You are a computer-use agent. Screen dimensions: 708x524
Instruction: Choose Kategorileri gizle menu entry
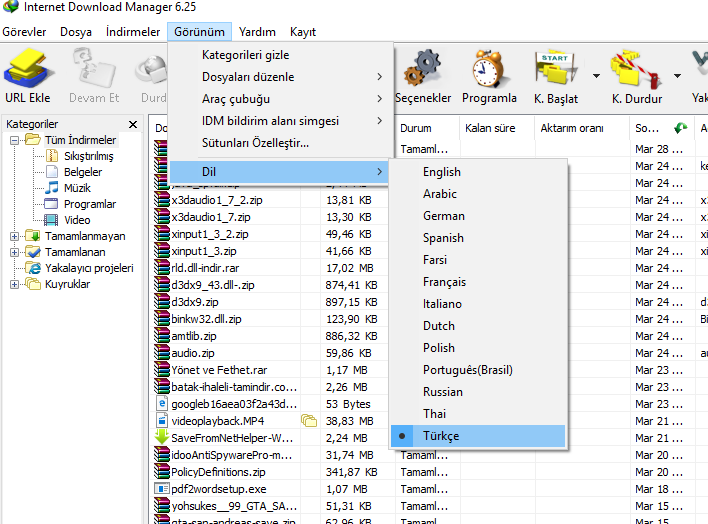click(x=279, y=55)
